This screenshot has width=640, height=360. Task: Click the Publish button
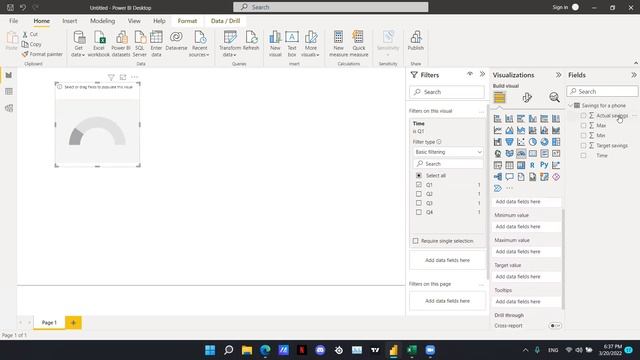(416, 41)
